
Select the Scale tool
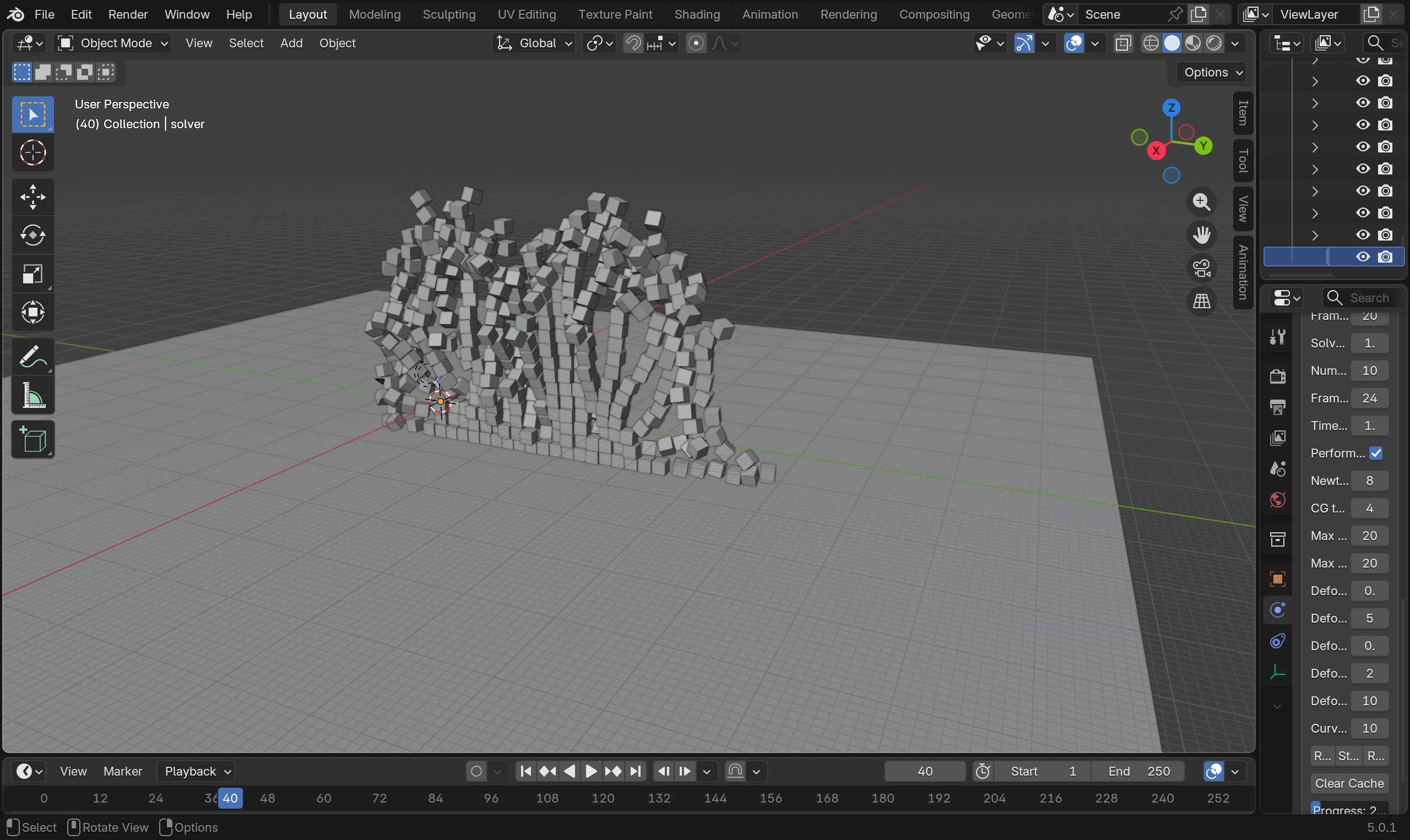[33, 274]
